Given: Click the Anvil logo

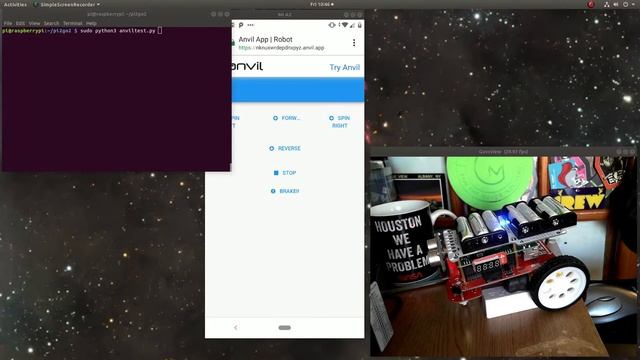Looking at the screenshot, I should point(247,67).
